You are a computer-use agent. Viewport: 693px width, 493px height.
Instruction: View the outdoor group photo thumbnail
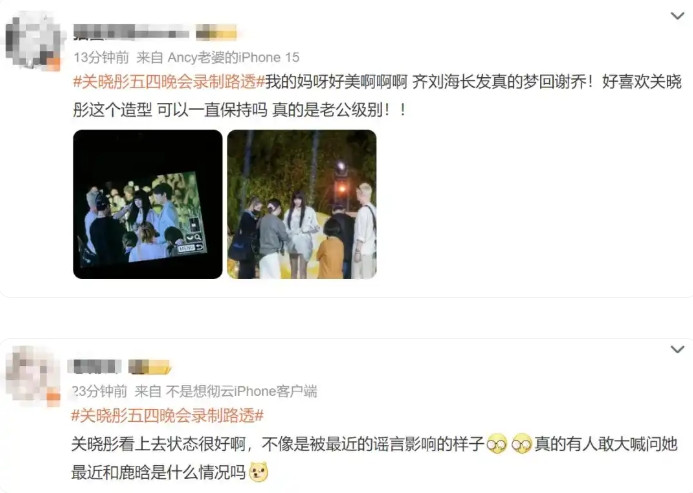302,204
